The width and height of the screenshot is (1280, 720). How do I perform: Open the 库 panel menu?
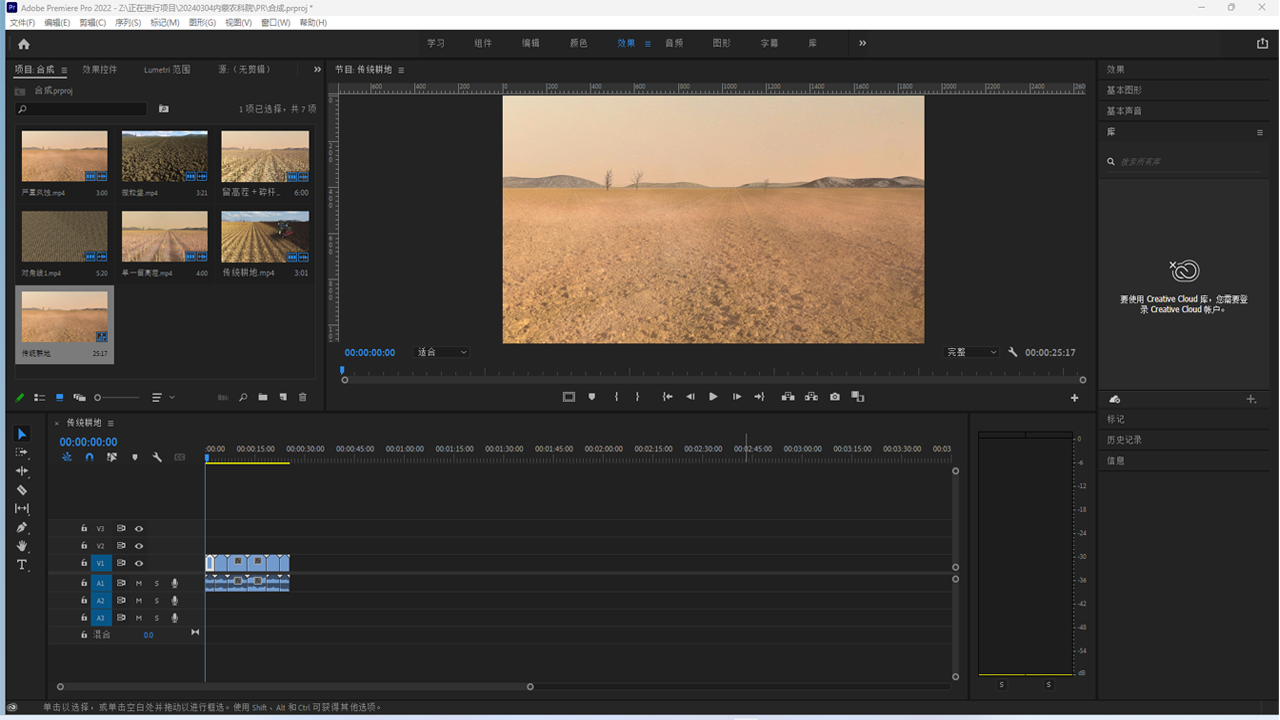1260,132
